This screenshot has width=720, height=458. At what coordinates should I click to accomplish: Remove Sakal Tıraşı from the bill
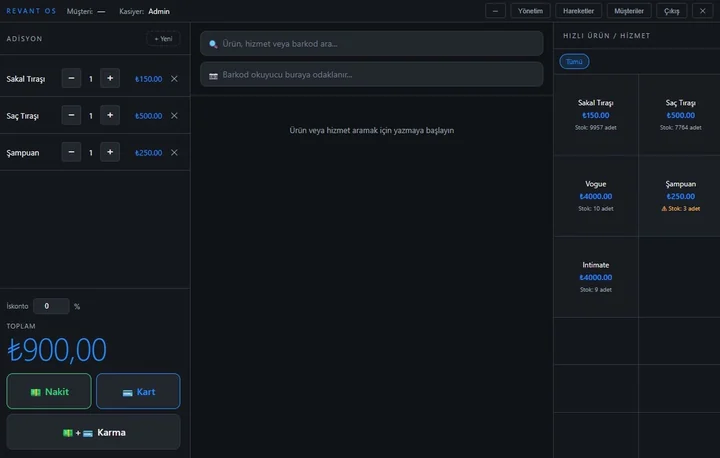[174, 79]
